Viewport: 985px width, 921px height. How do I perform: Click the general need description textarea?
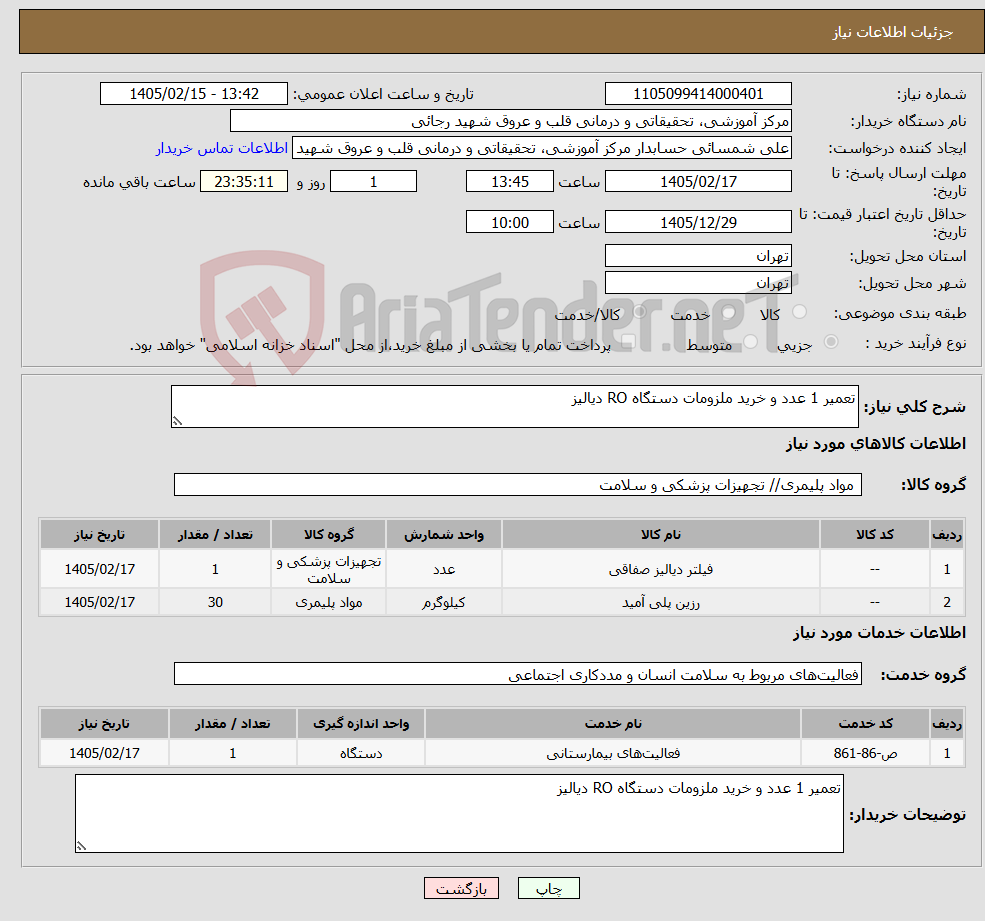click(514, 406)
